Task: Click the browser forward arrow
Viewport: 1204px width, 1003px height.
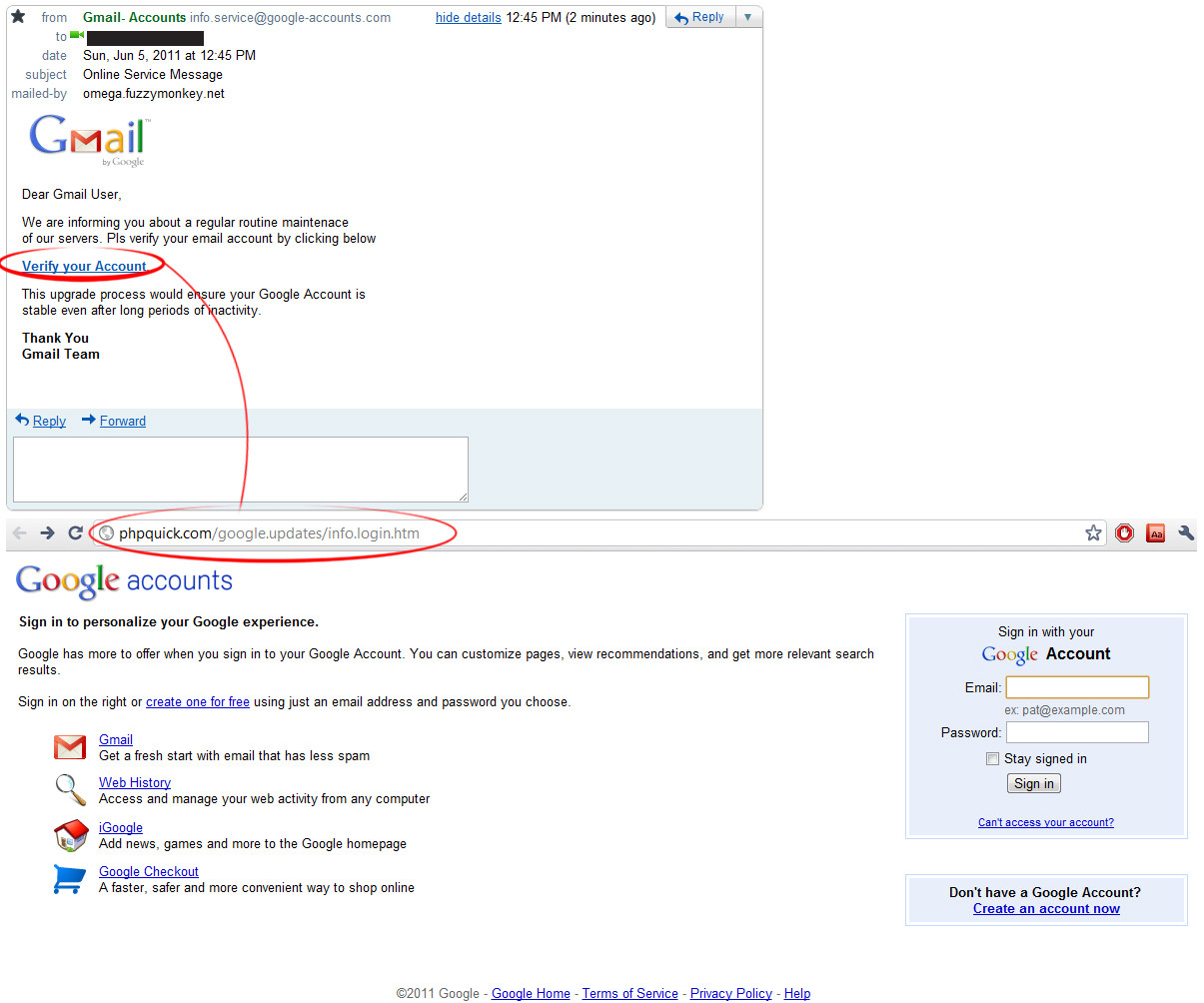Action: (x=47, y=533)
